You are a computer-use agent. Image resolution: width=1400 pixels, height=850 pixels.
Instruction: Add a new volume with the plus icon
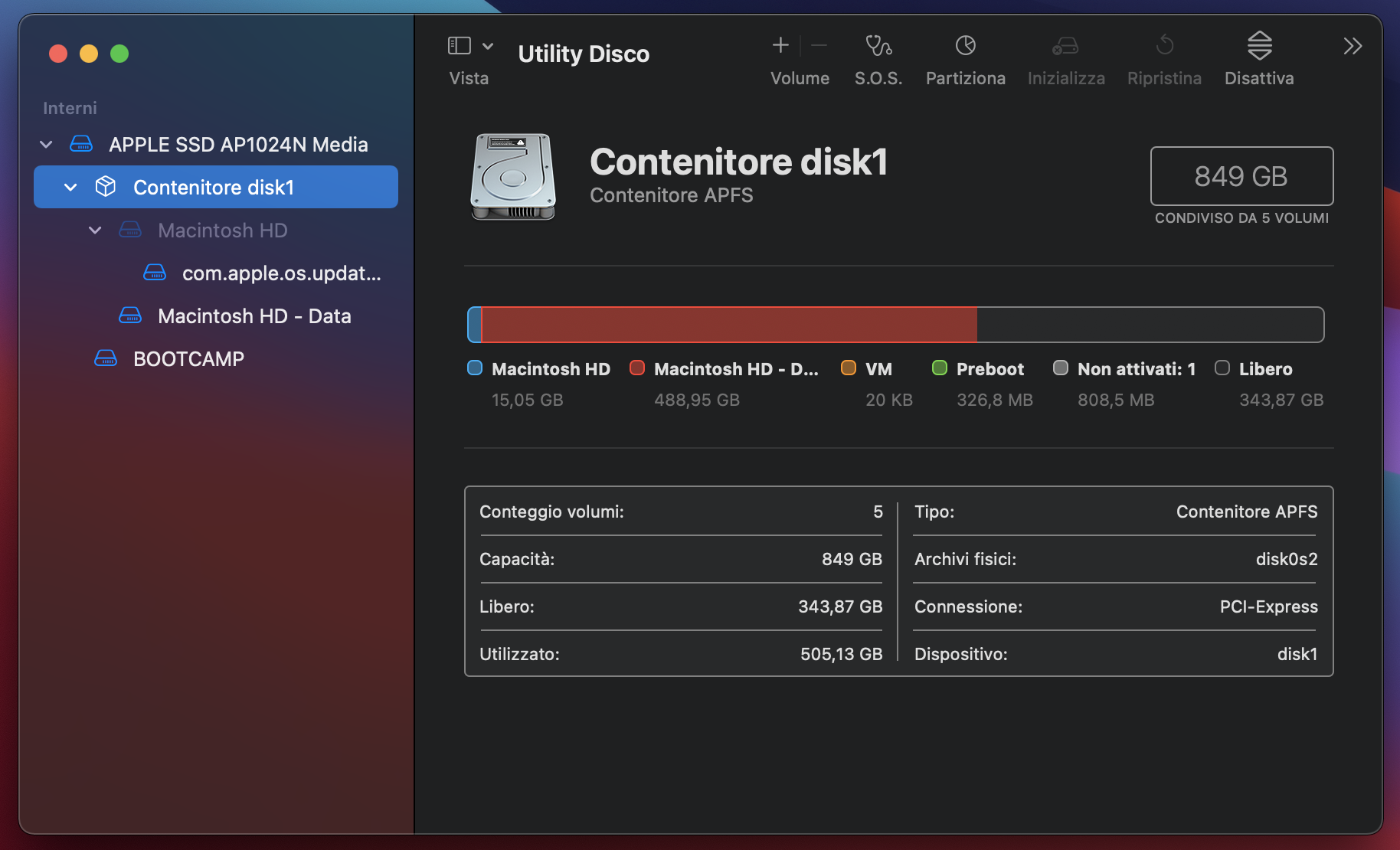pos(780,44)
